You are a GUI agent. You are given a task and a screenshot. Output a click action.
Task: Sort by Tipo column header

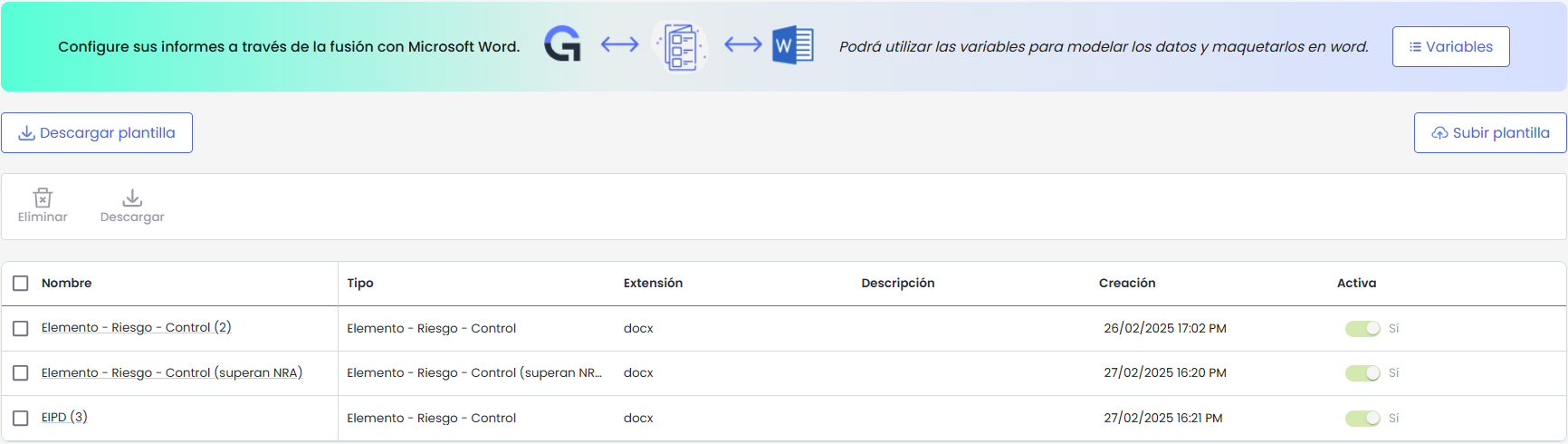pos(360,283)
